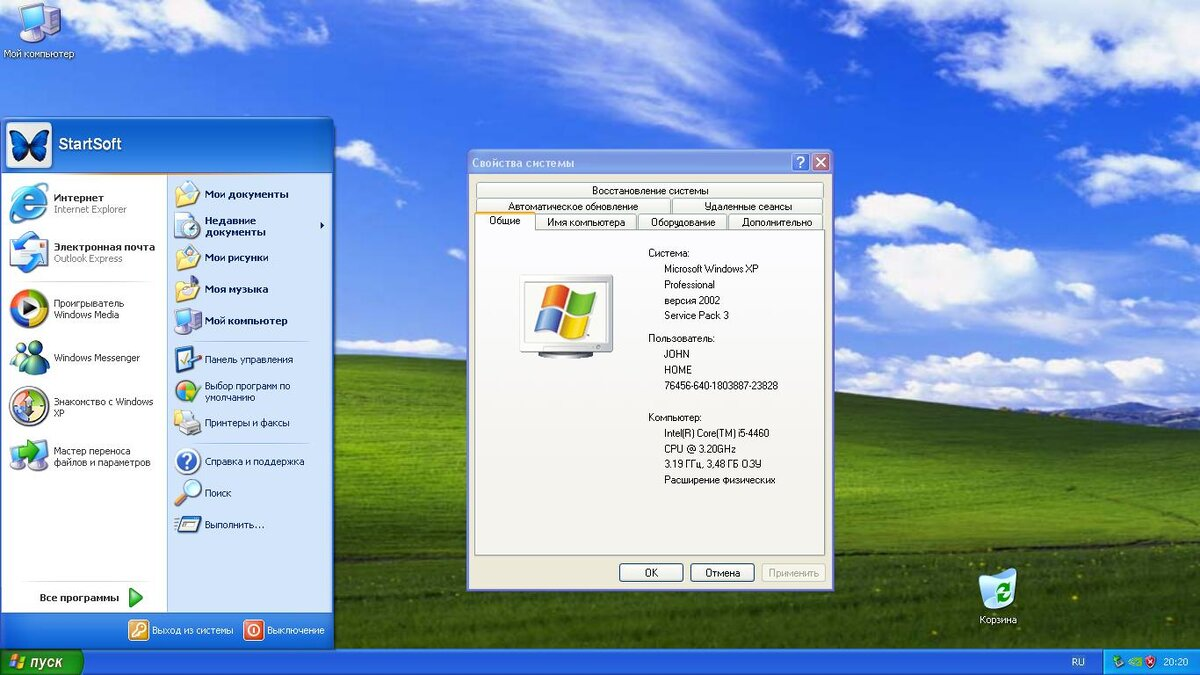Screen dimensions: 1200x675
Task: Click the Выход из системы button
Action: point(181,630)
